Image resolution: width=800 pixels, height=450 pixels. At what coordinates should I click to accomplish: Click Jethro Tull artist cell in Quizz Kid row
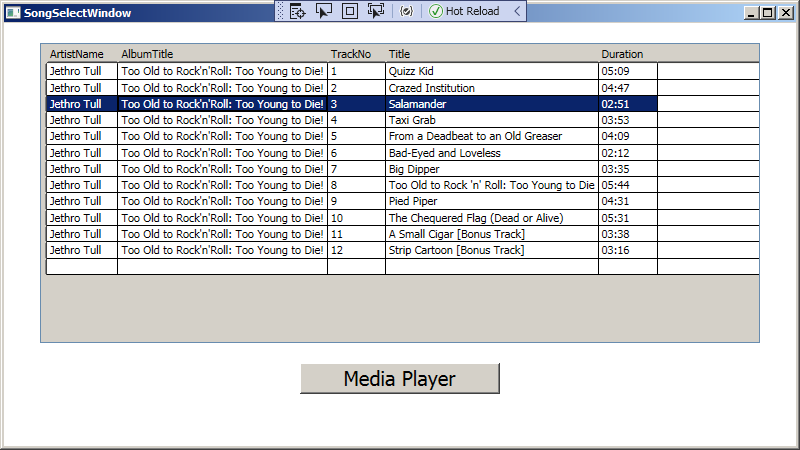pos(82,71)
